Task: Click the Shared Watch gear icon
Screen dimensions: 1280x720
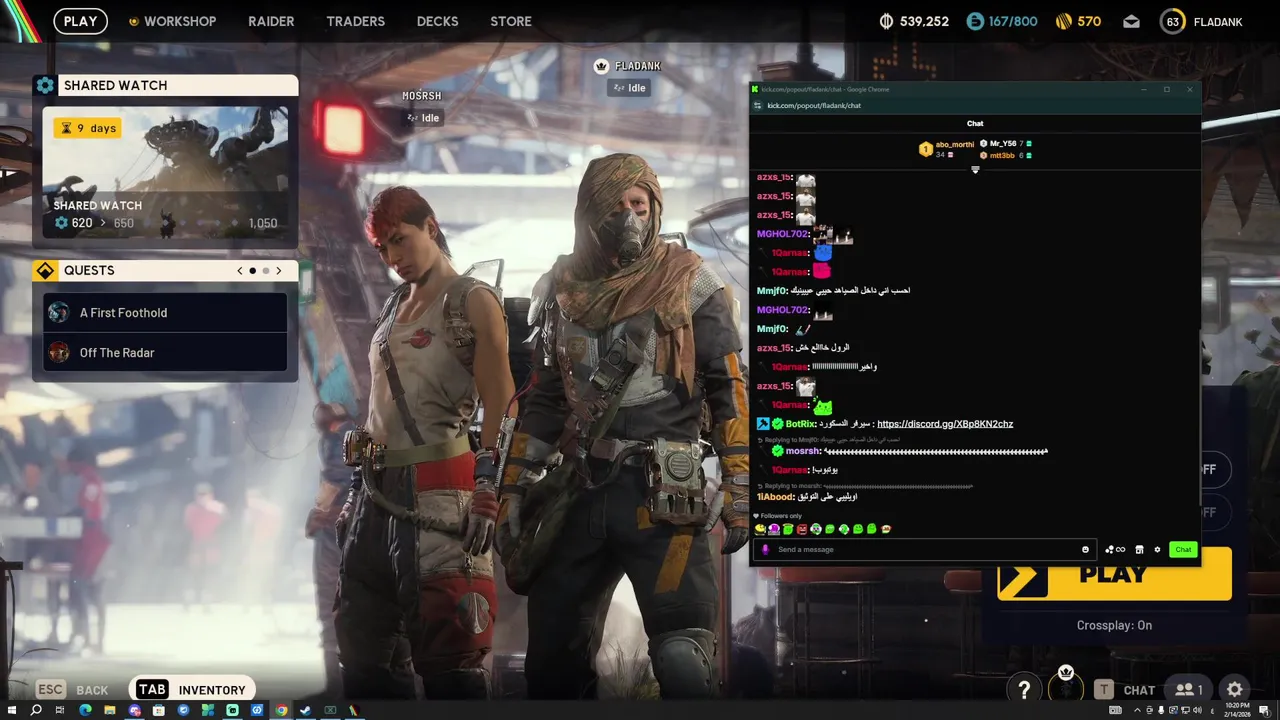Action: pyautogui.click(x=45, y=85)
